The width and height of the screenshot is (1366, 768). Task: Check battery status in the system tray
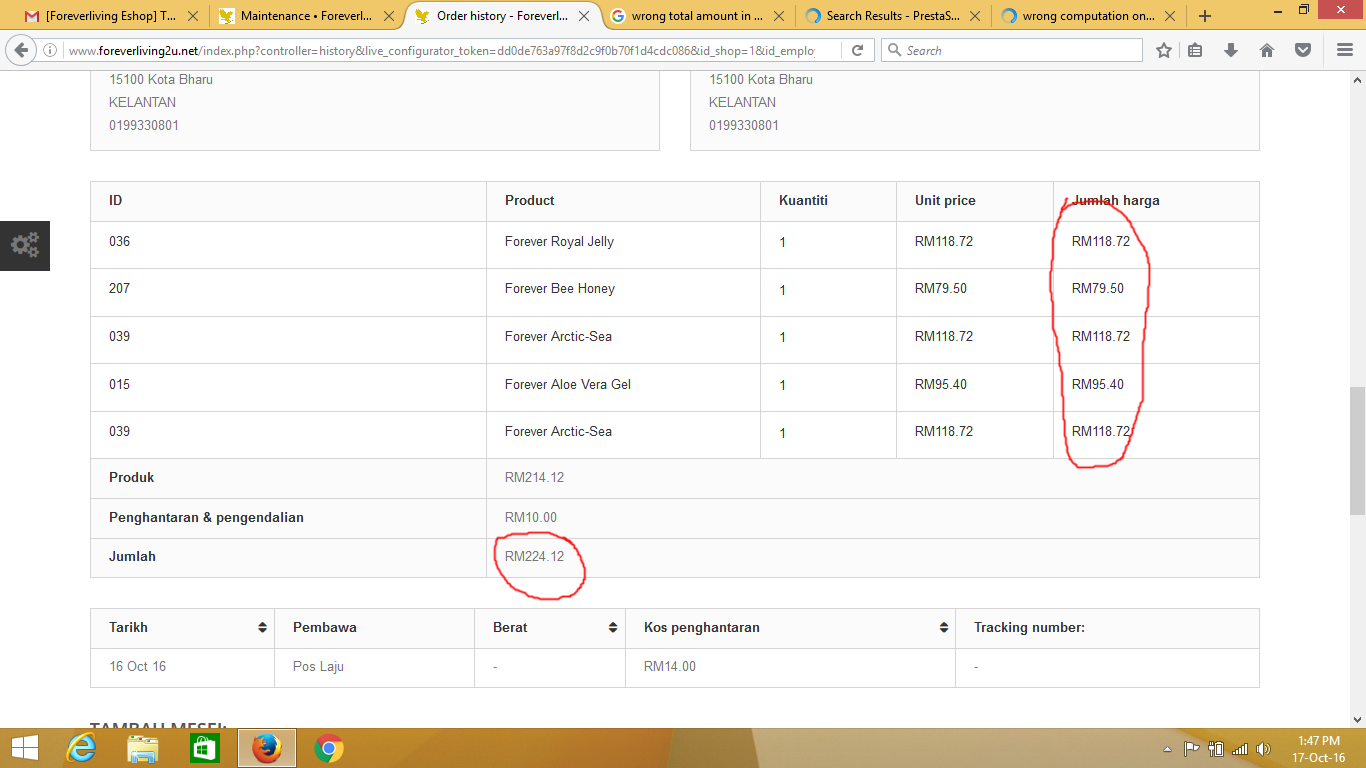[x=1216, y=749]
